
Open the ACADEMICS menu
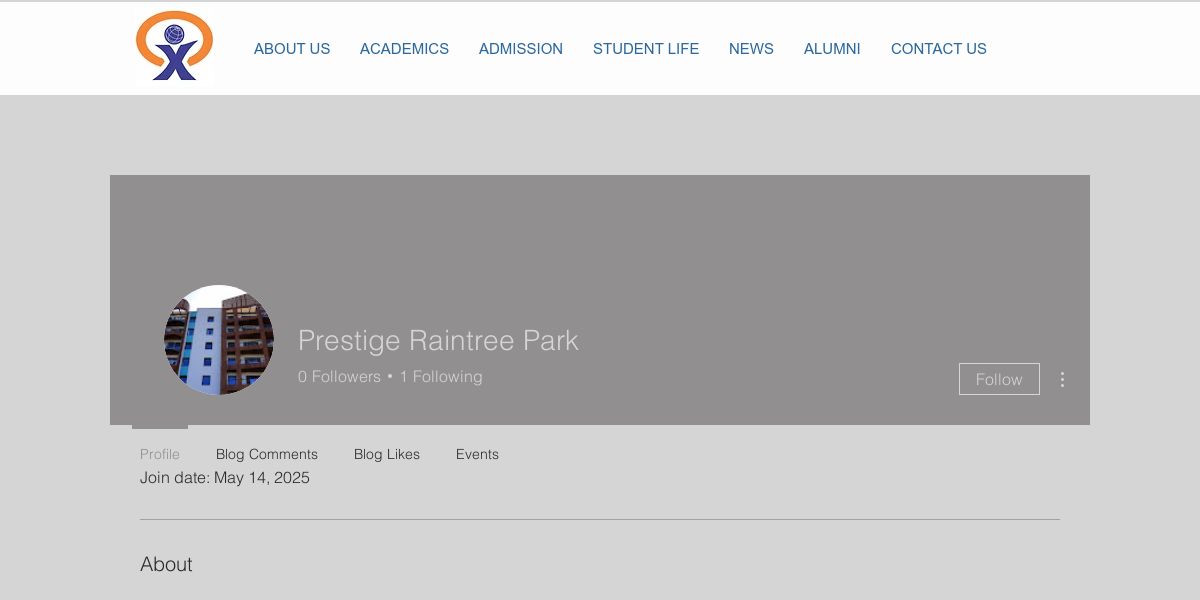pyautogui.click(x=404, y=49)
